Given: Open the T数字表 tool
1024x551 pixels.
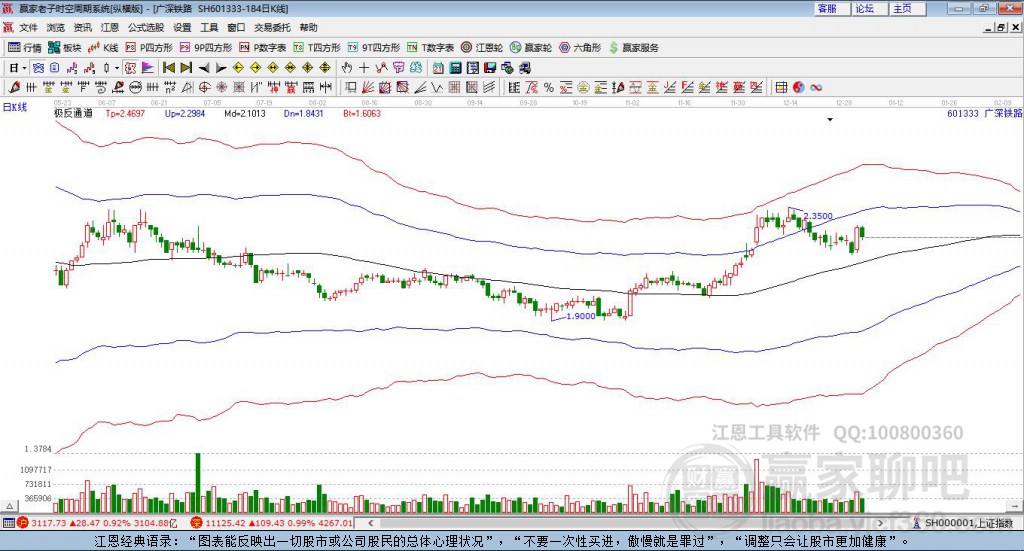Looking at the screenshot, I should click(430, 48).
